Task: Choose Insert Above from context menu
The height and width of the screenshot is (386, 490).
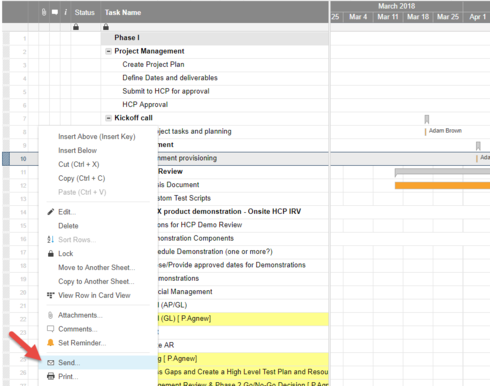Action: (x=97, y=137)
